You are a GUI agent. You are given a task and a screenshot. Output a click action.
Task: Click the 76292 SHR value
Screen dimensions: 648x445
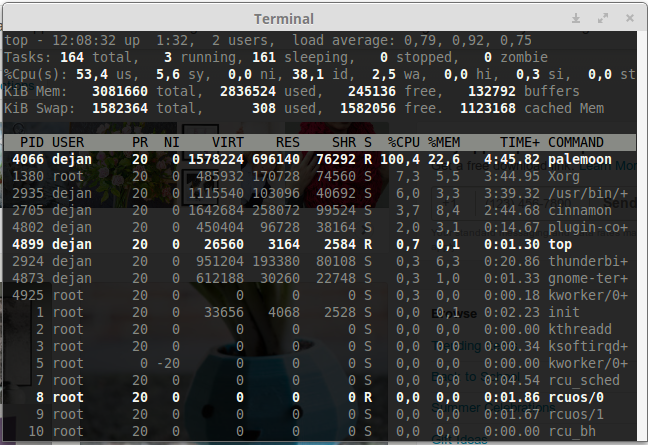pyautogui.click(x=336, y=159)
